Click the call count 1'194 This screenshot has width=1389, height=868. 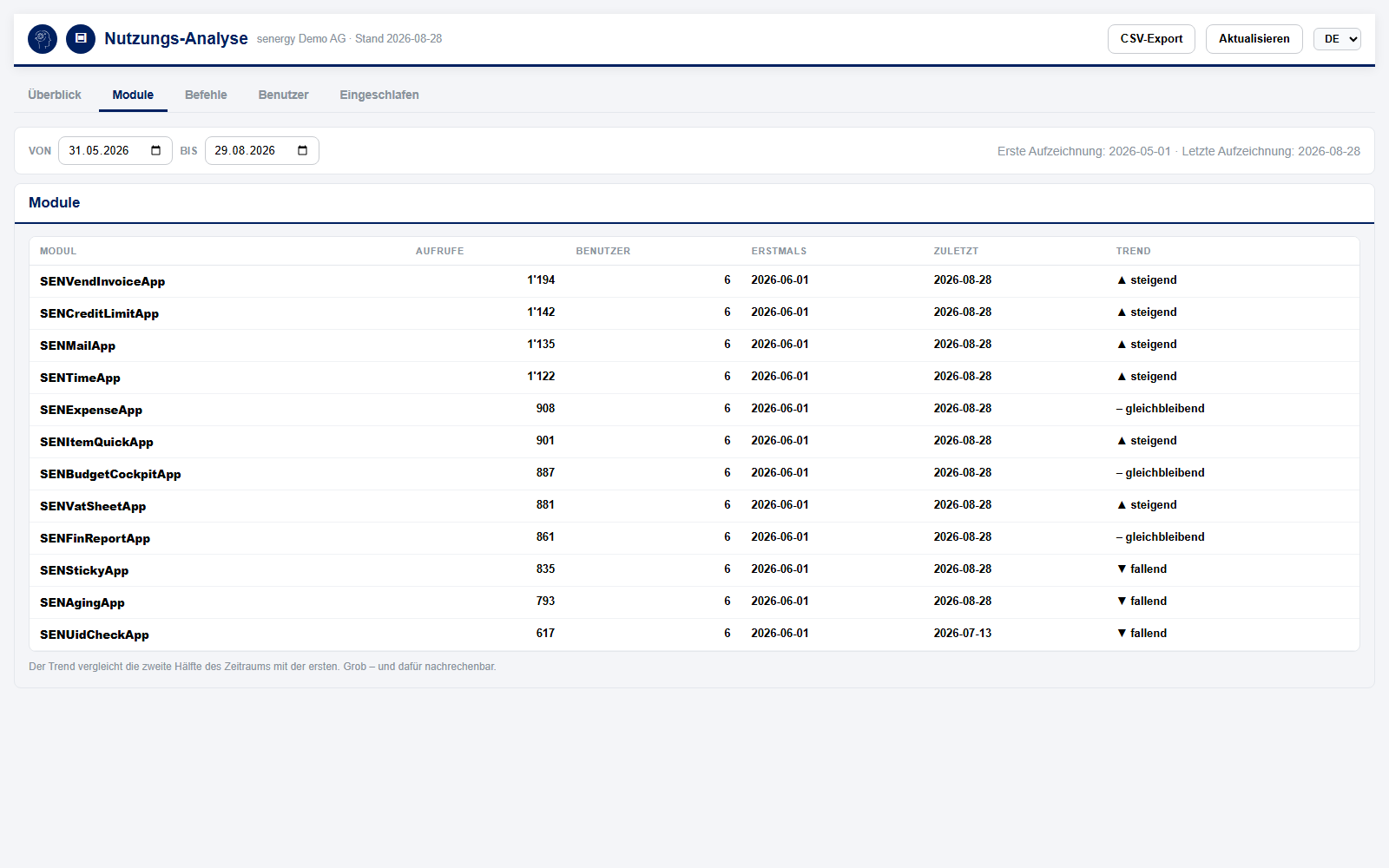[541, 280]
